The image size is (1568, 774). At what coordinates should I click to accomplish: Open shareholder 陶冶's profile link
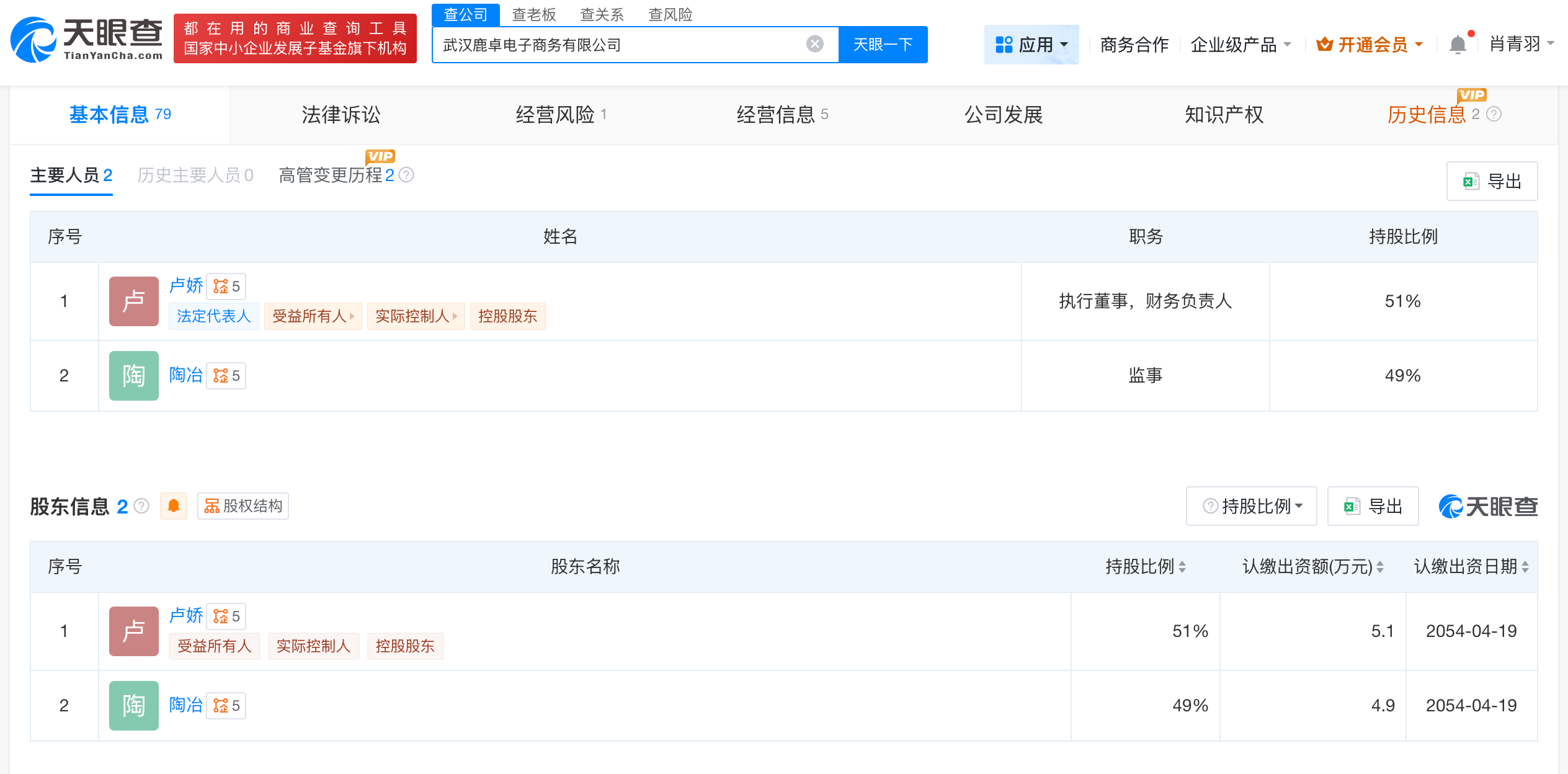(185, 705)
